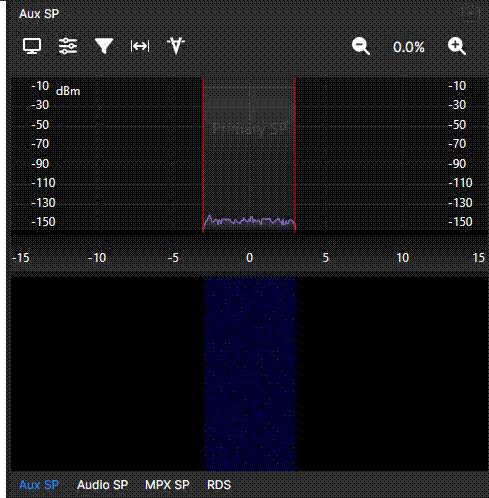
Task: Click the faint pin icon in title bar
Action: [x=472, y=14]
